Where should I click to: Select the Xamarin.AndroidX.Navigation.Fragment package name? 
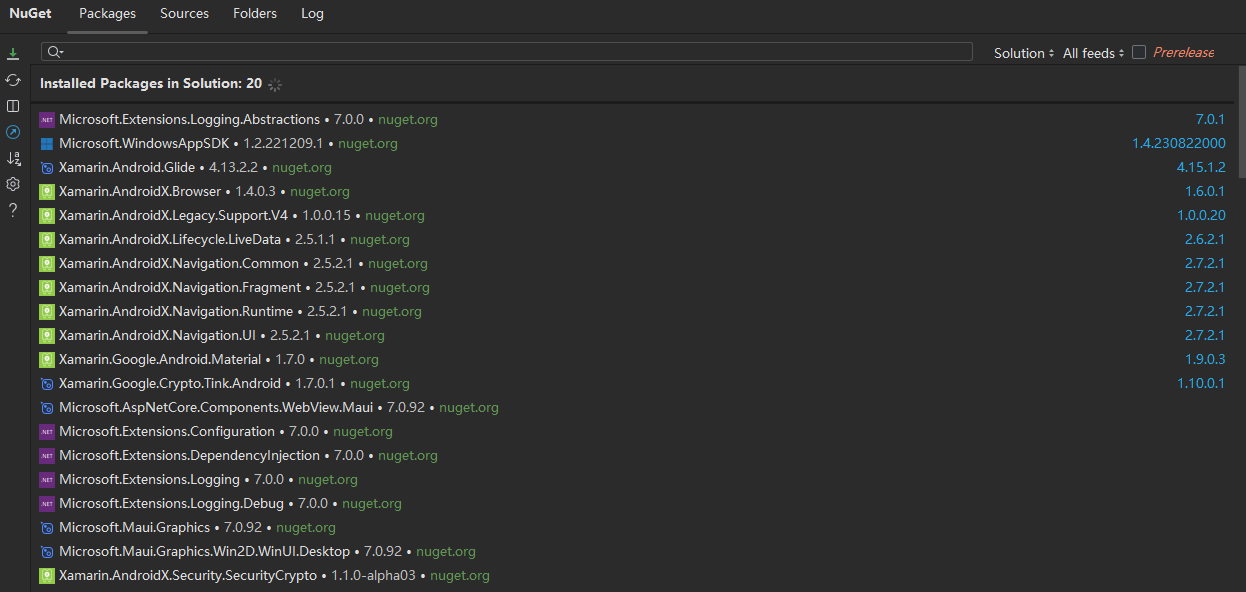point(180,287)
